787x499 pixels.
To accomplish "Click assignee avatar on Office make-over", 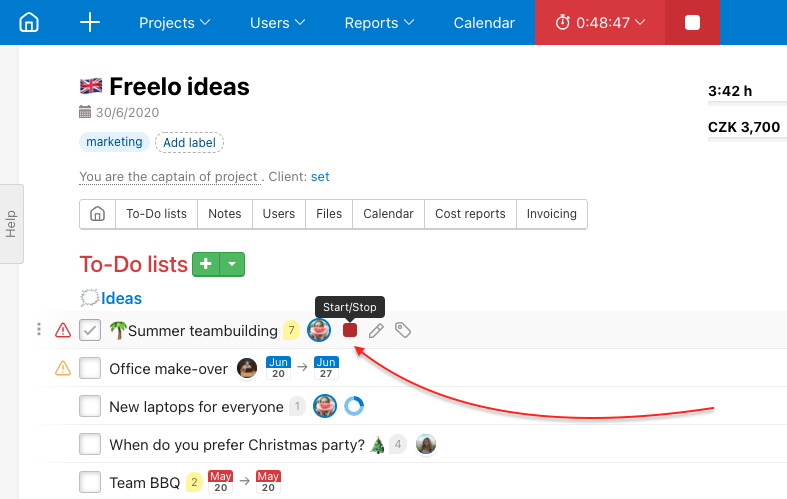I will (247, 368).
